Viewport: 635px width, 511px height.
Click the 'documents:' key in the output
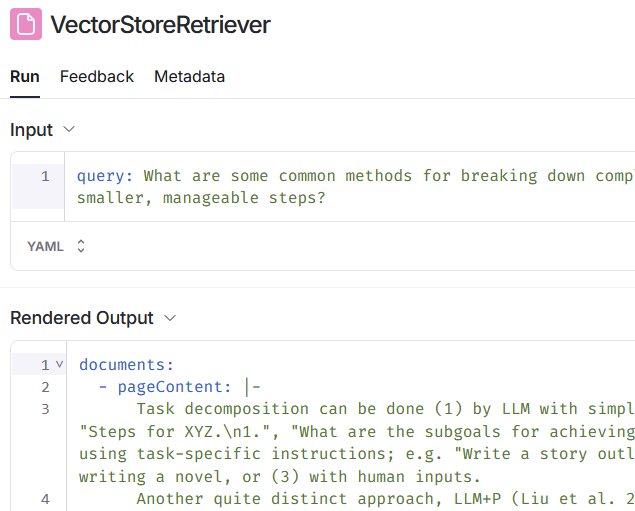tap(126, 365)
